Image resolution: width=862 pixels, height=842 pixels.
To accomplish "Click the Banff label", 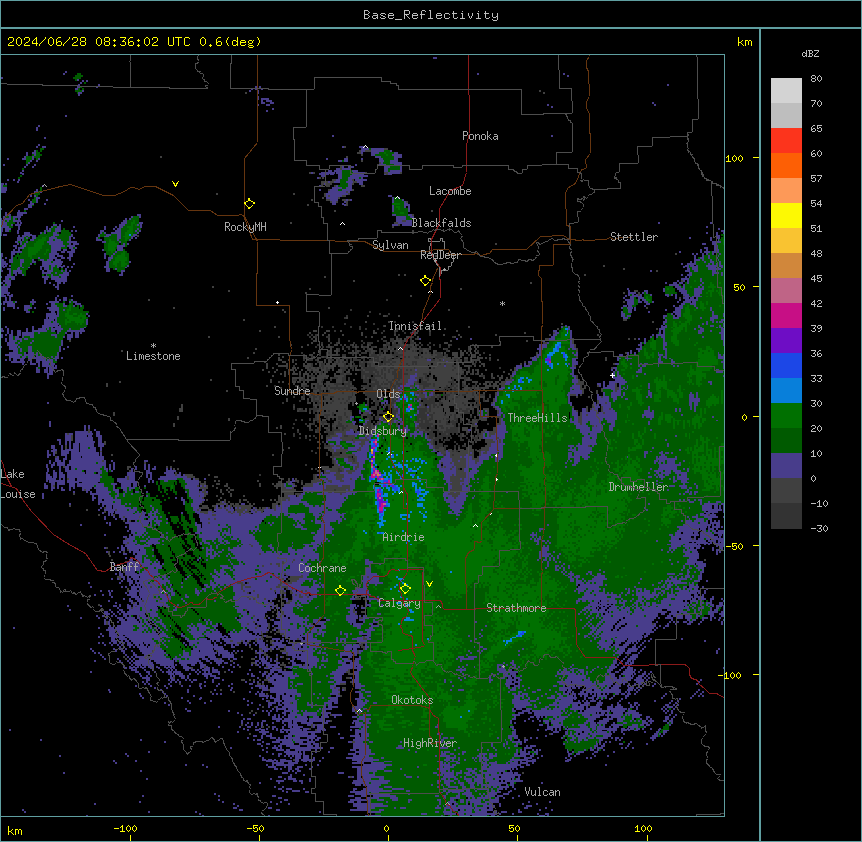I will 124,567.
